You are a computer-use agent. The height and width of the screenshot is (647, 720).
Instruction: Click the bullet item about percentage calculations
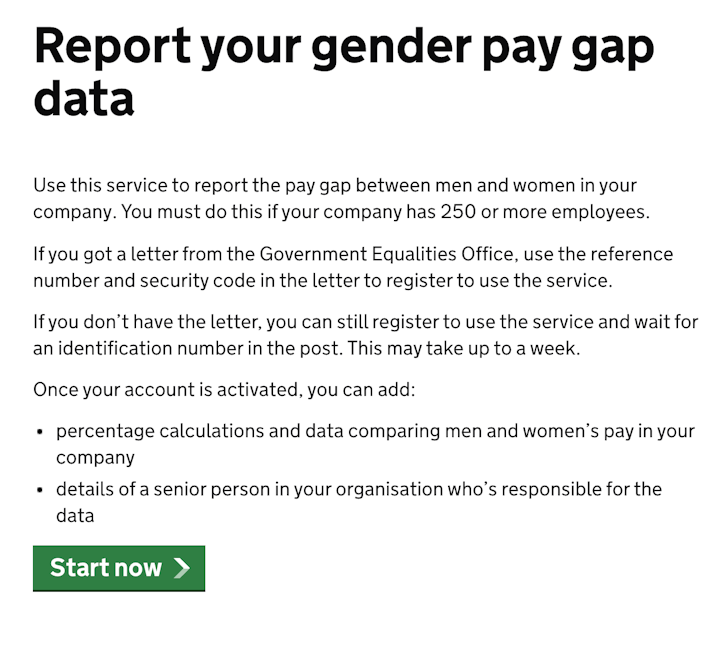pyautogui.click(x=375, y=444)
